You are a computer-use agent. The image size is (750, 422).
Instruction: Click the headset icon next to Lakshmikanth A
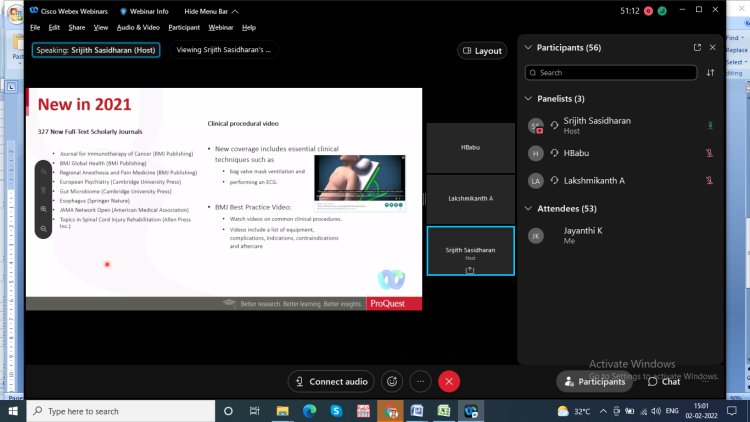coord(554,181)
